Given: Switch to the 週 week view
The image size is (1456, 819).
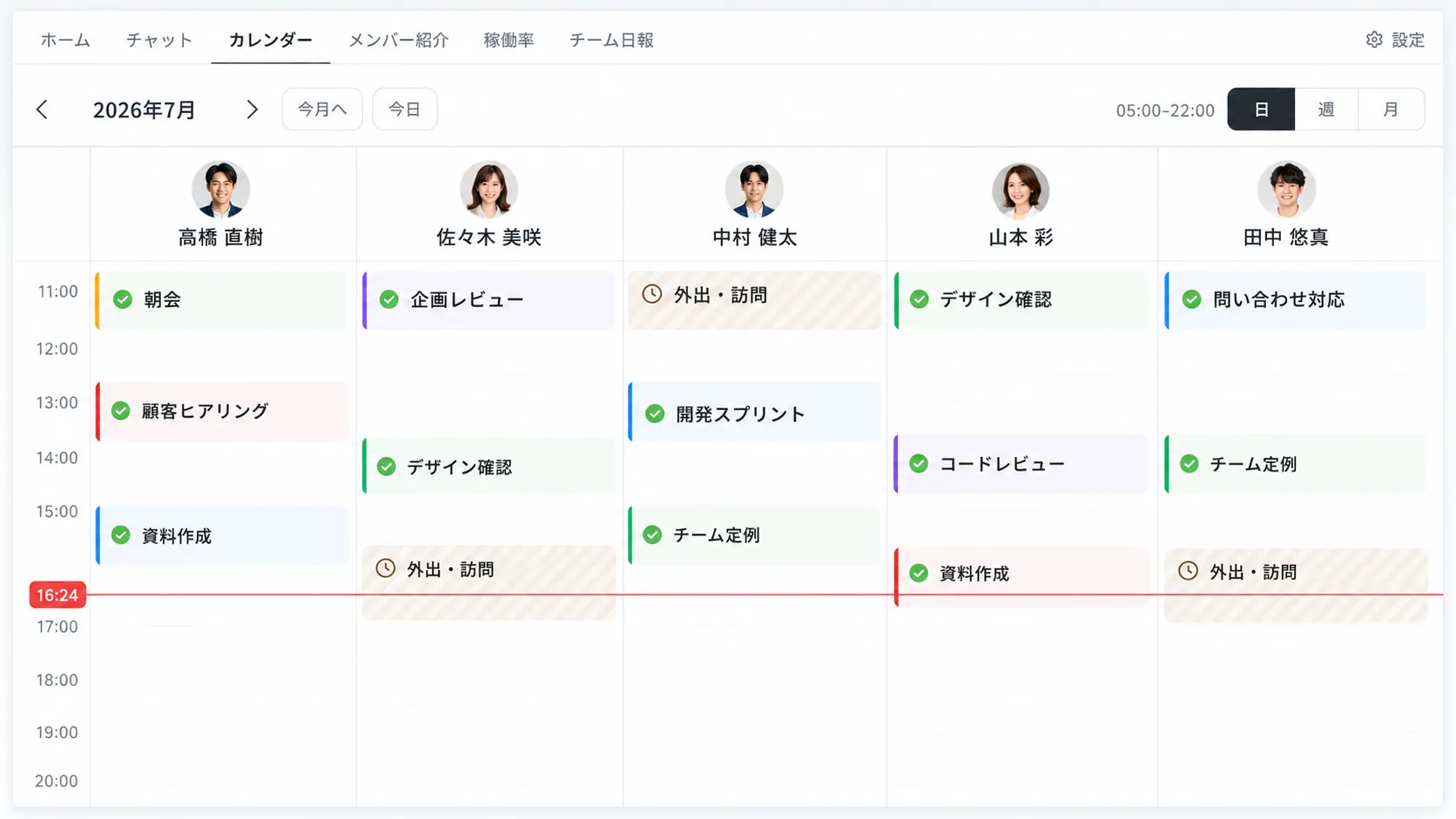Looking at the screenshot, I should [1326, 109].
